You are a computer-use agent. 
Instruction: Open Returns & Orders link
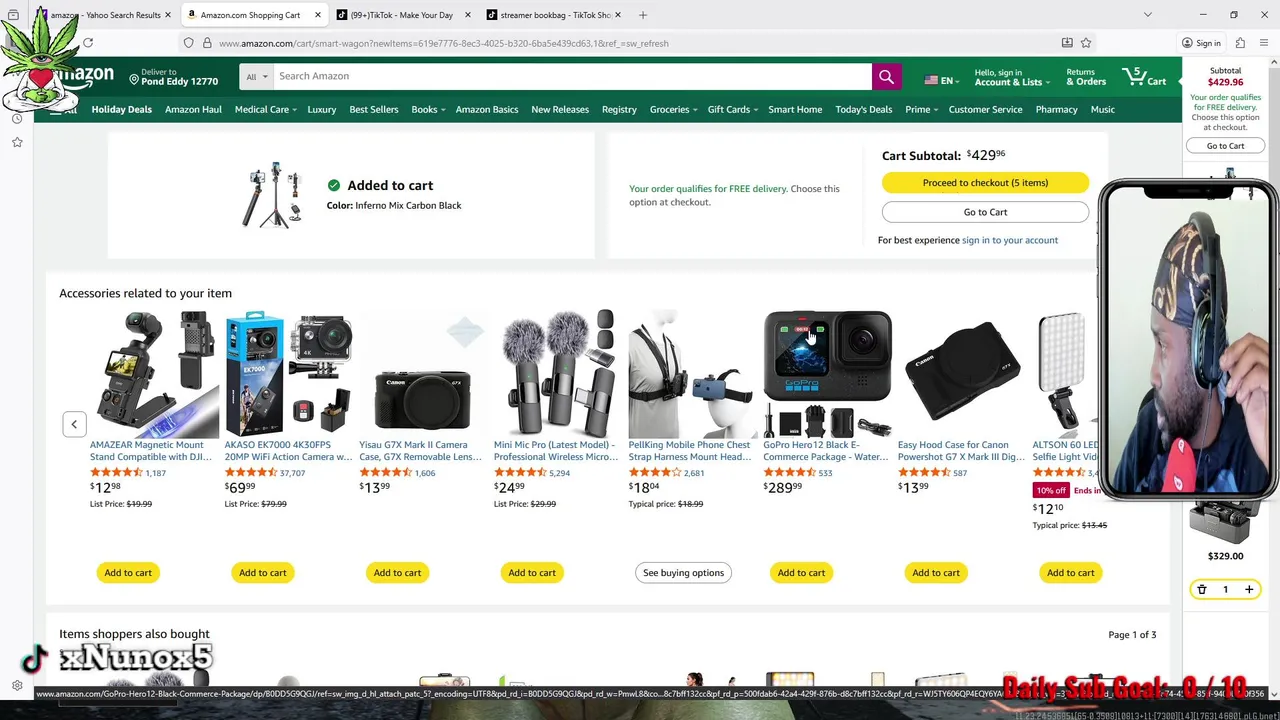[1086, 77]
